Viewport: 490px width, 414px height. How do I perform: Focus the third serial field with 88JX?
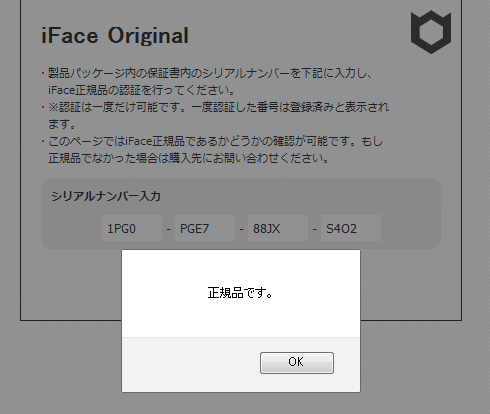point(278,228)
